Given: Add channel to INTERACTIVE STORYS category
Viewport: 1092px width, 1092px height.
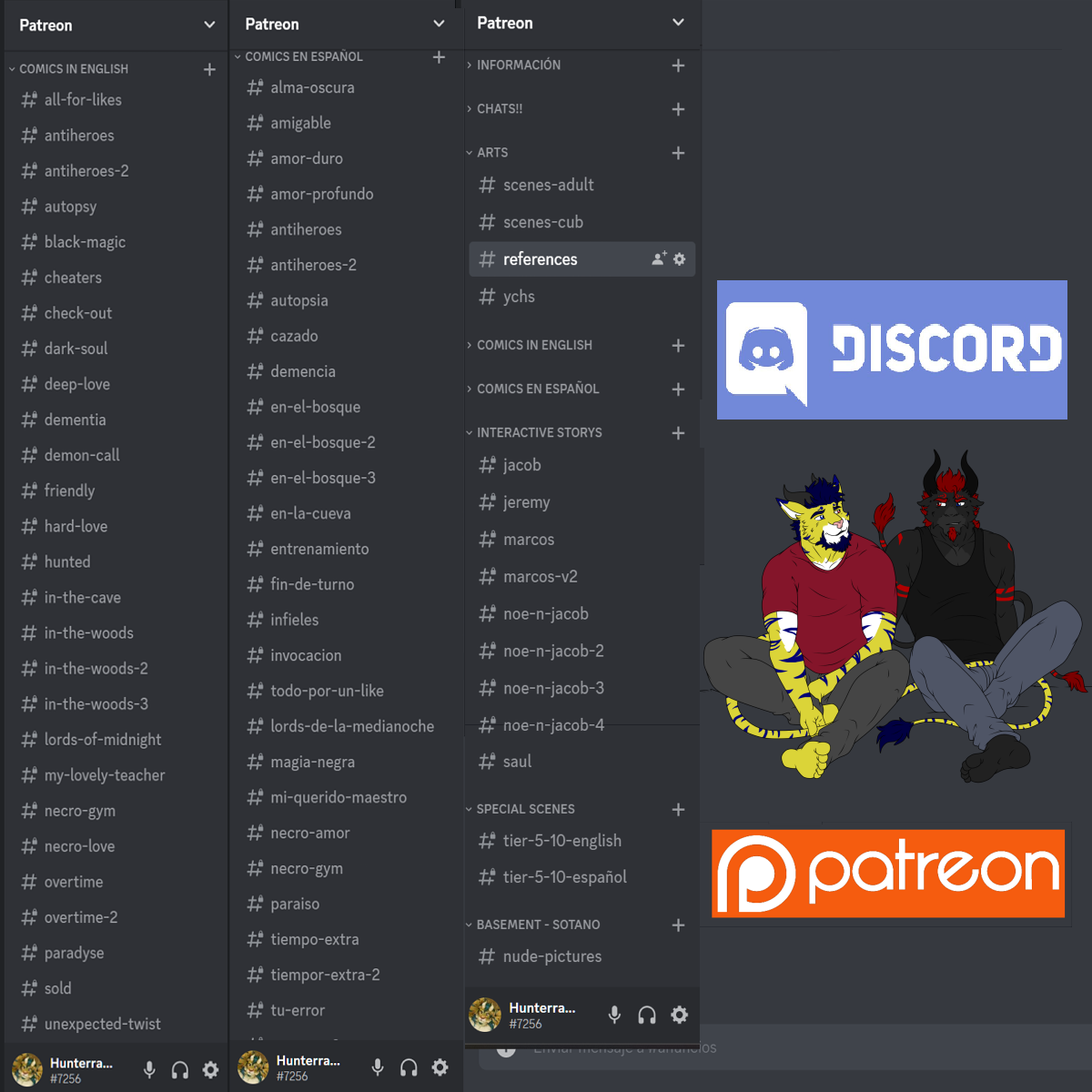Looking at the screenshot, I should [x=678, y=433].
